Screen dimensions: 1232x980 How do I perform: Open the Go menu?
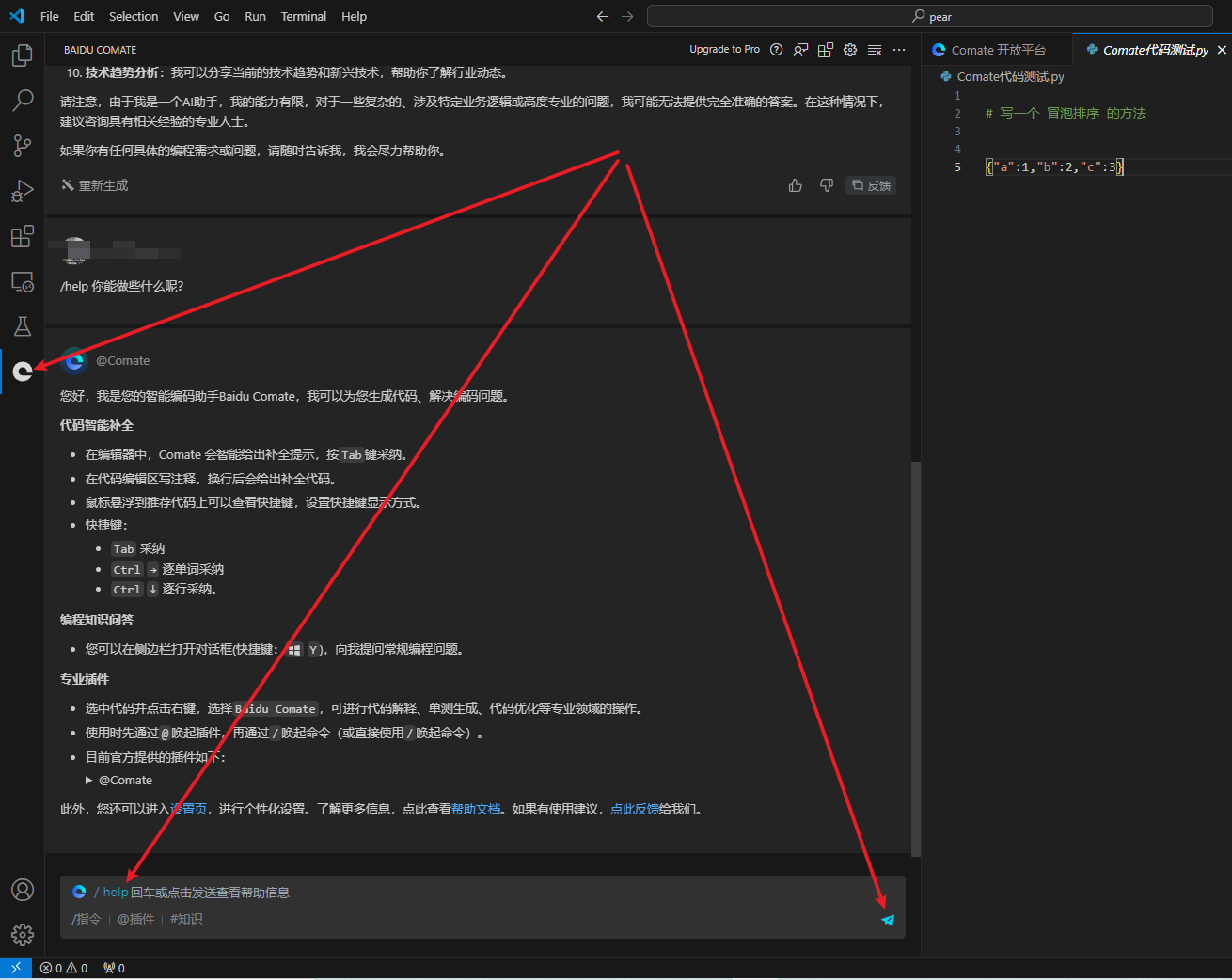coord(222,16)
